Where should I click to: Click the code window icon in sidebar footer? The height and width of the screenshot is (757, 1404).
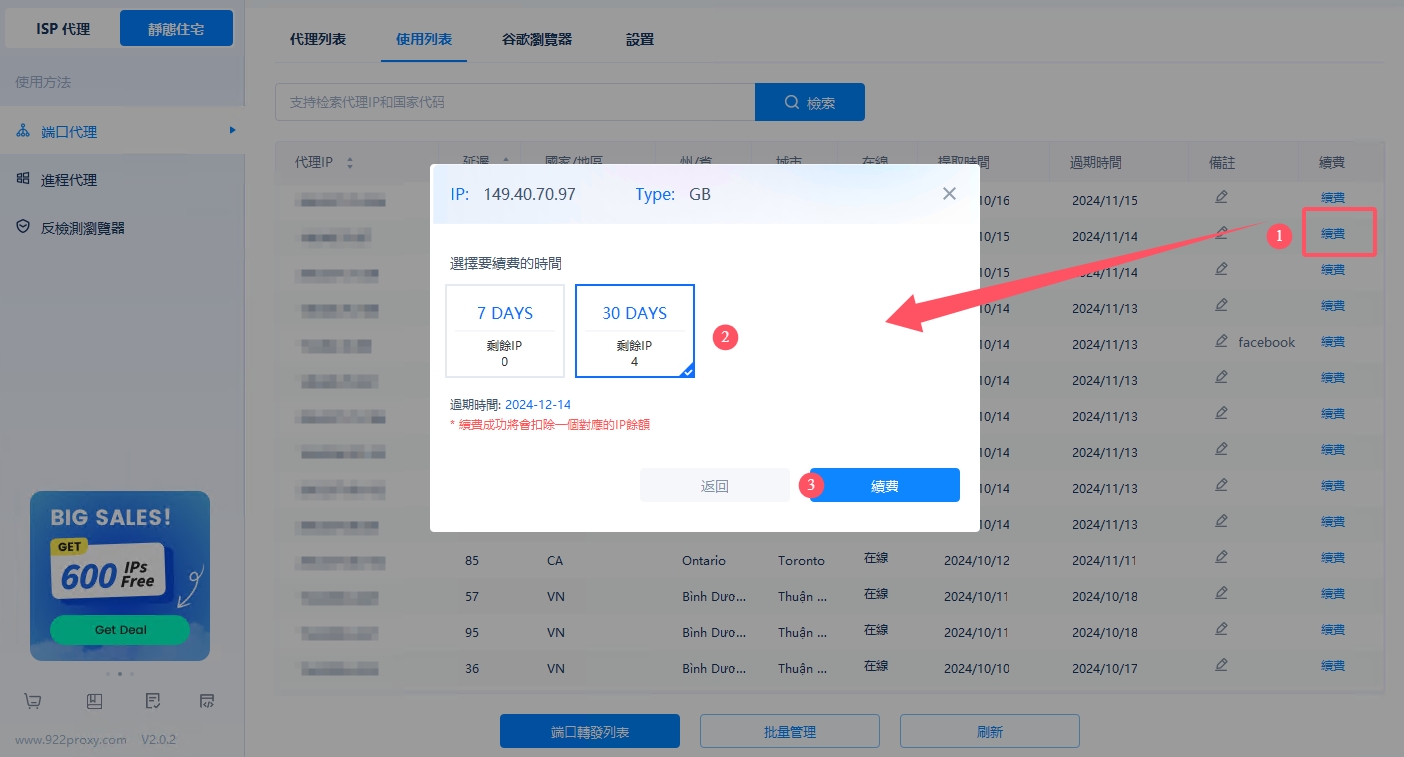point(208,701)
